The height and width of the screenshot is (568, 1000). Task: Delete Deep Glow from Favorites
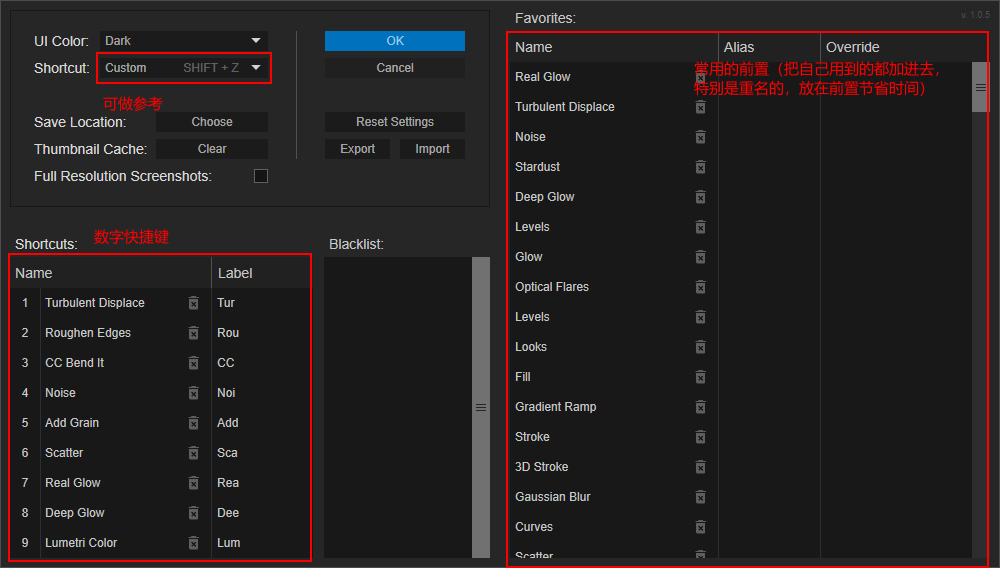click(x=700, y=197)
